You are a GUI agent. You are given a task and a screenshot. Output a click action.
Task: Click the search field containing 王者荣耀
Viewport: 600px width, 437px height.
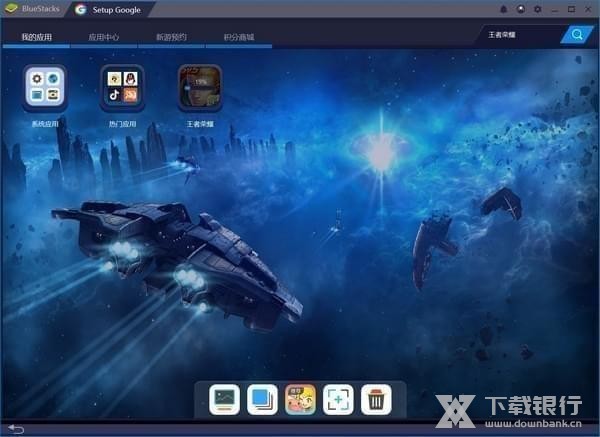[x=520, y=34]
